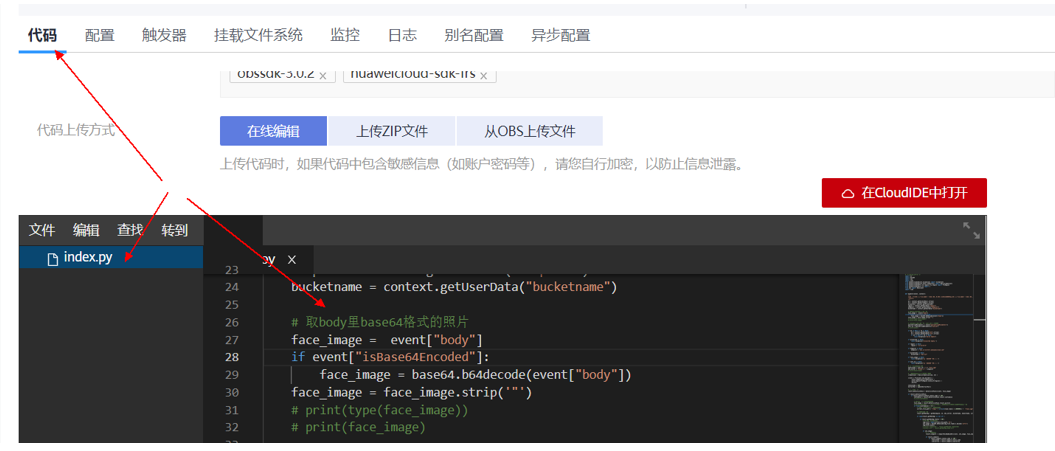Click the print(type(face_image)) comment line
1055x451 pixels.
coord(379,409)
